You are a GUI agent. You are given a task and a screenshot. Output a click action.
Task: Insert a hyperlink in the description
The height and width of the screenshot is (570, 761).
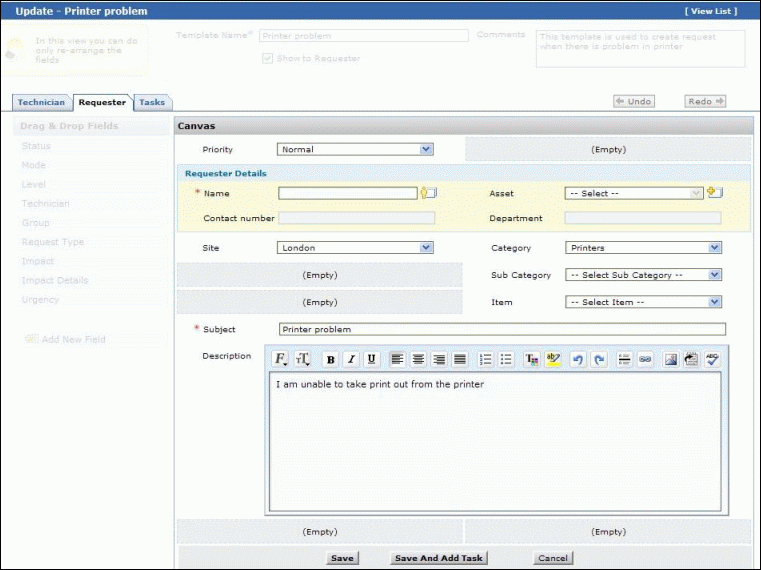click(645, 359)
